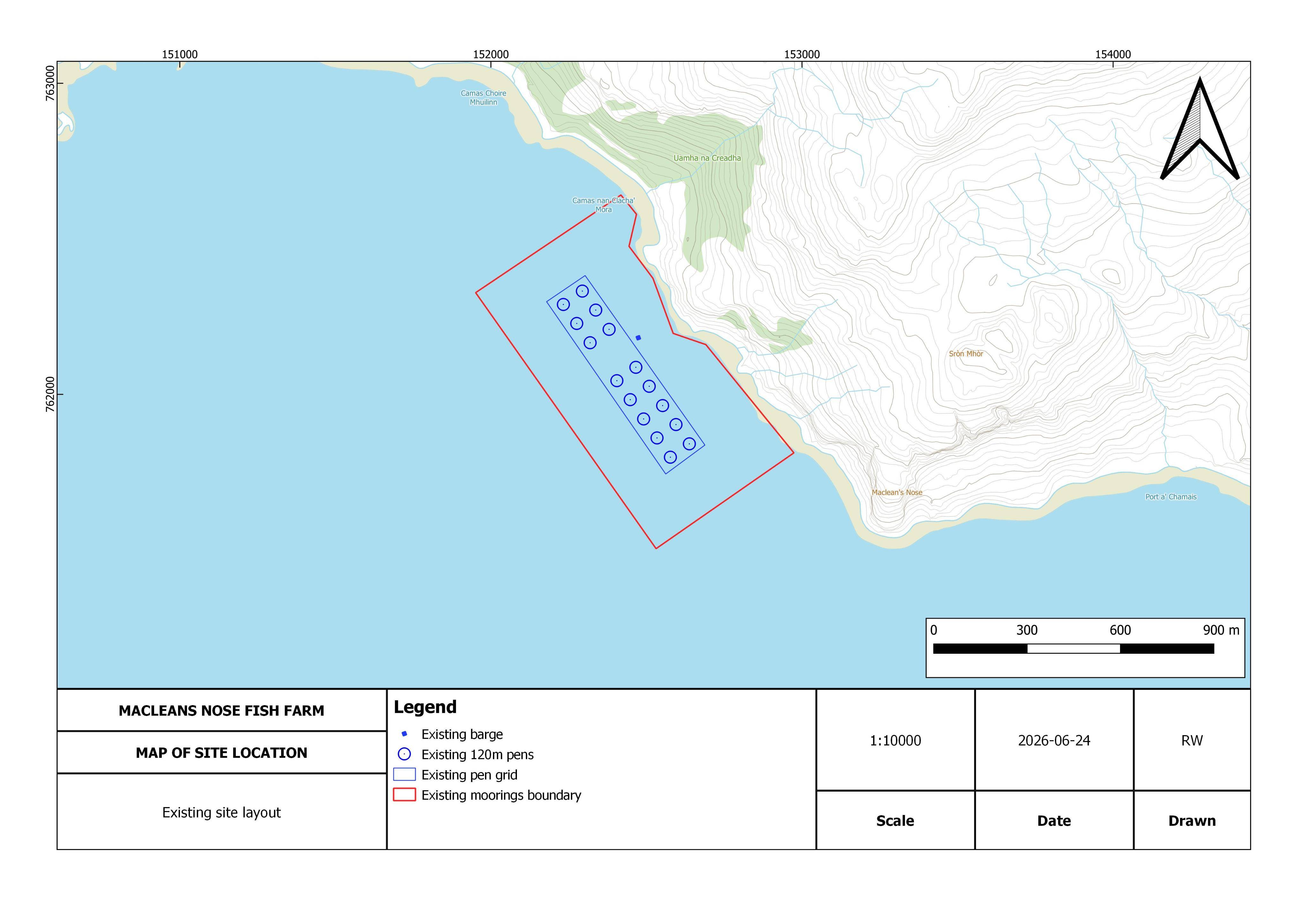Click the north arrow symbol
Image resolution: width=1307 pixels, height=924 pixels.
(1200, 129)
